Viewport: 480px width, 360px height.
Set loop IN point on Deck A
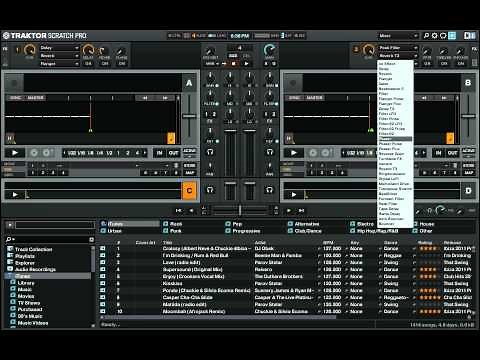[160, 153]
